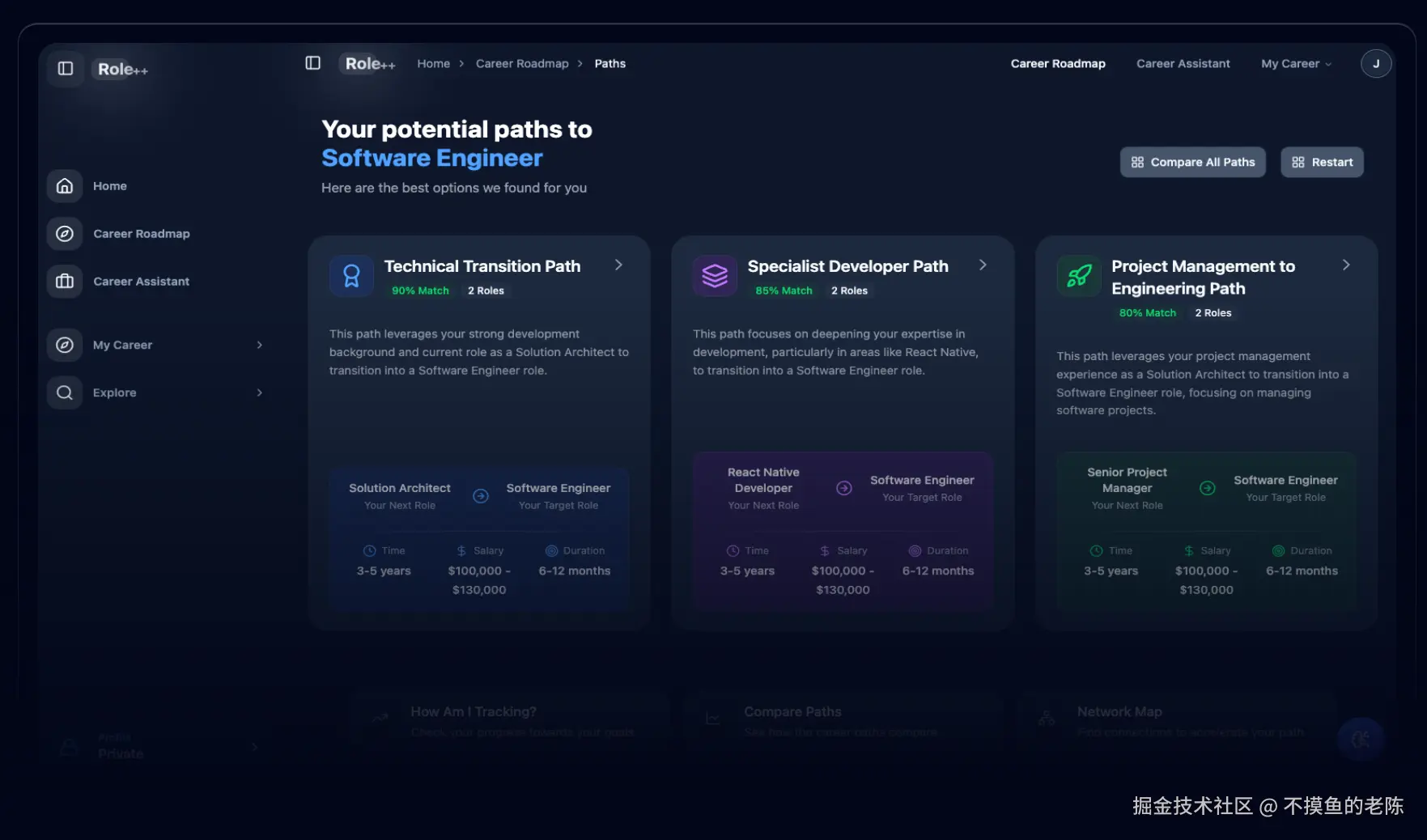Viewport: 1427px width, 840px height.
Task: Open Technical Transition Path details arrow
Action: click(618, 265)
